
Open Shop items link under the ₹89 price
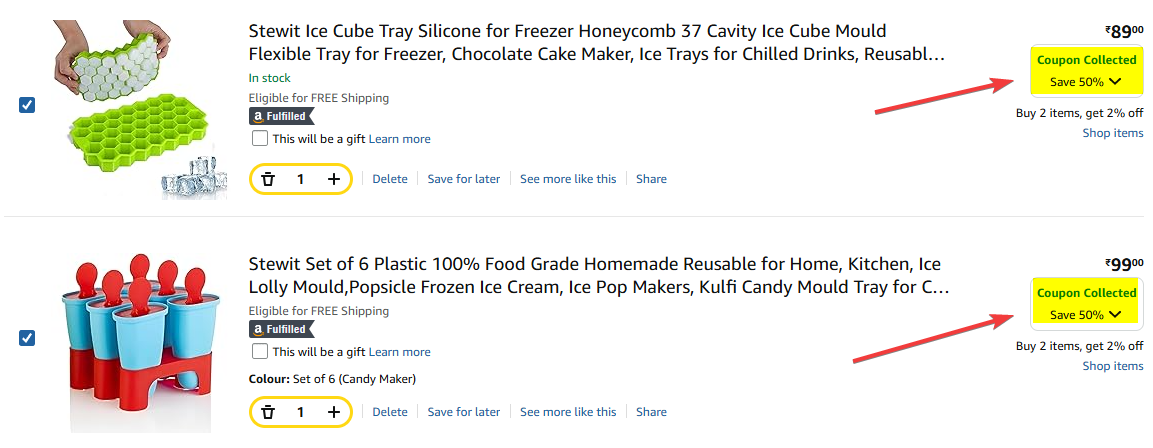1112,133
